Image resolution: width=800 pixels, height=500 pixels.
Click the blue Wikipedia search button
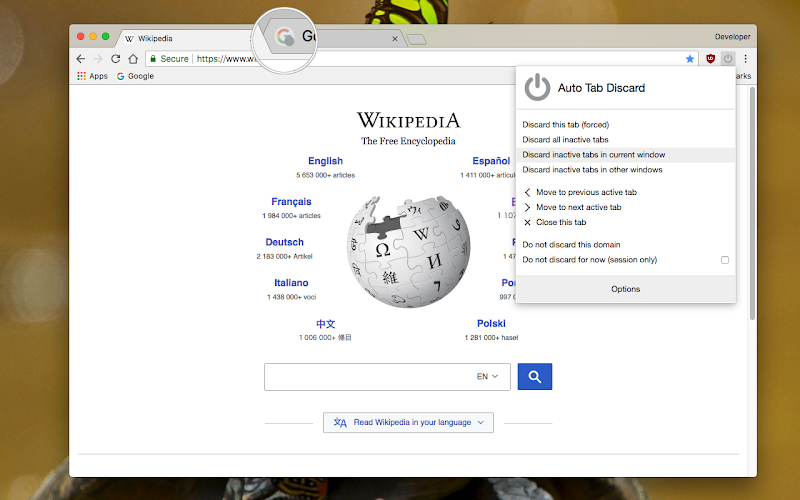pos(535,377)
